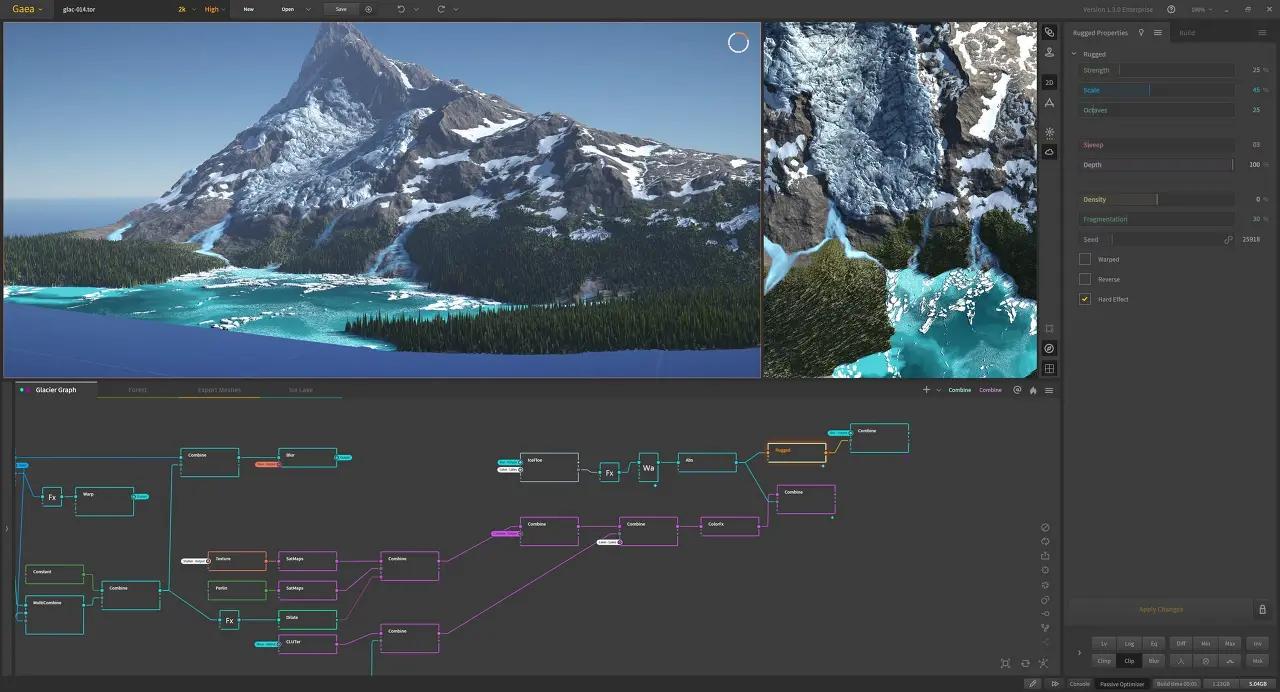Click the @ icon in graph toolbar
The width and height of the screenshot is (1280, 692).
click(1017, 390)
